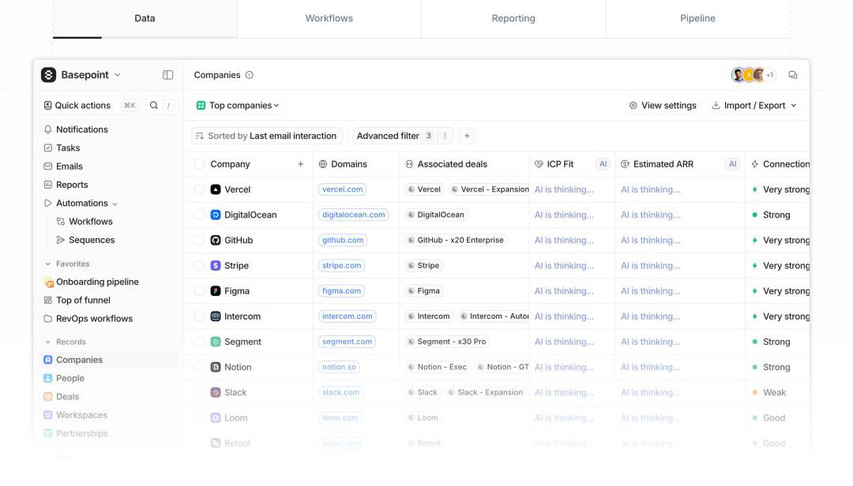Switch to the Pipeline tab
Screen dimensions: 853x486
tap(697, 19)
